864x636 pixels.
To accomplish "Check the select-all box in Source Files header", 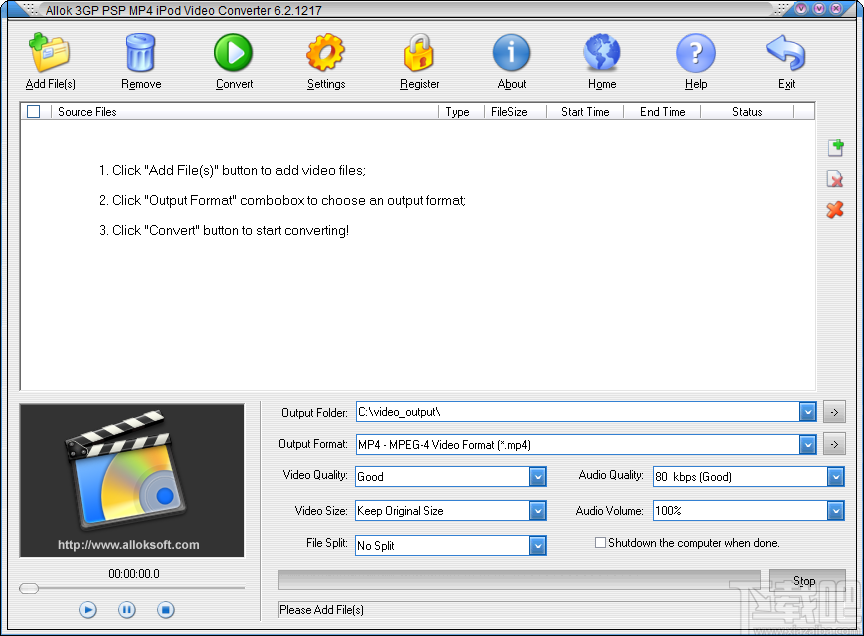I will [33, 111].
